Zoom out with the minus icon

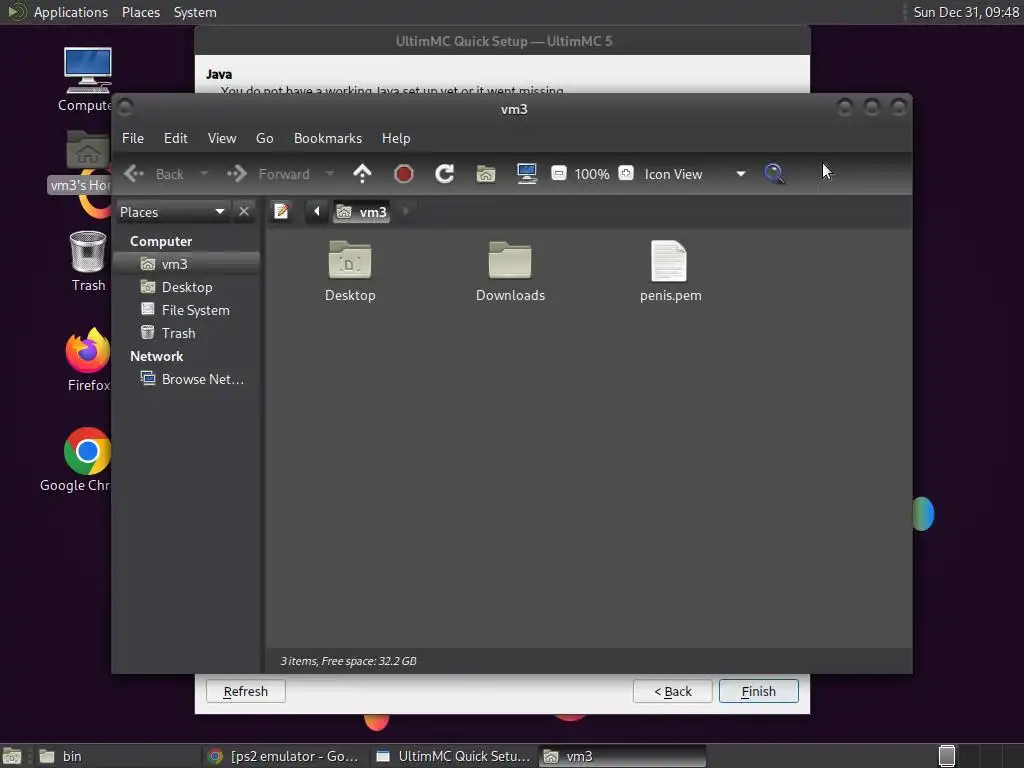[558, 173]
